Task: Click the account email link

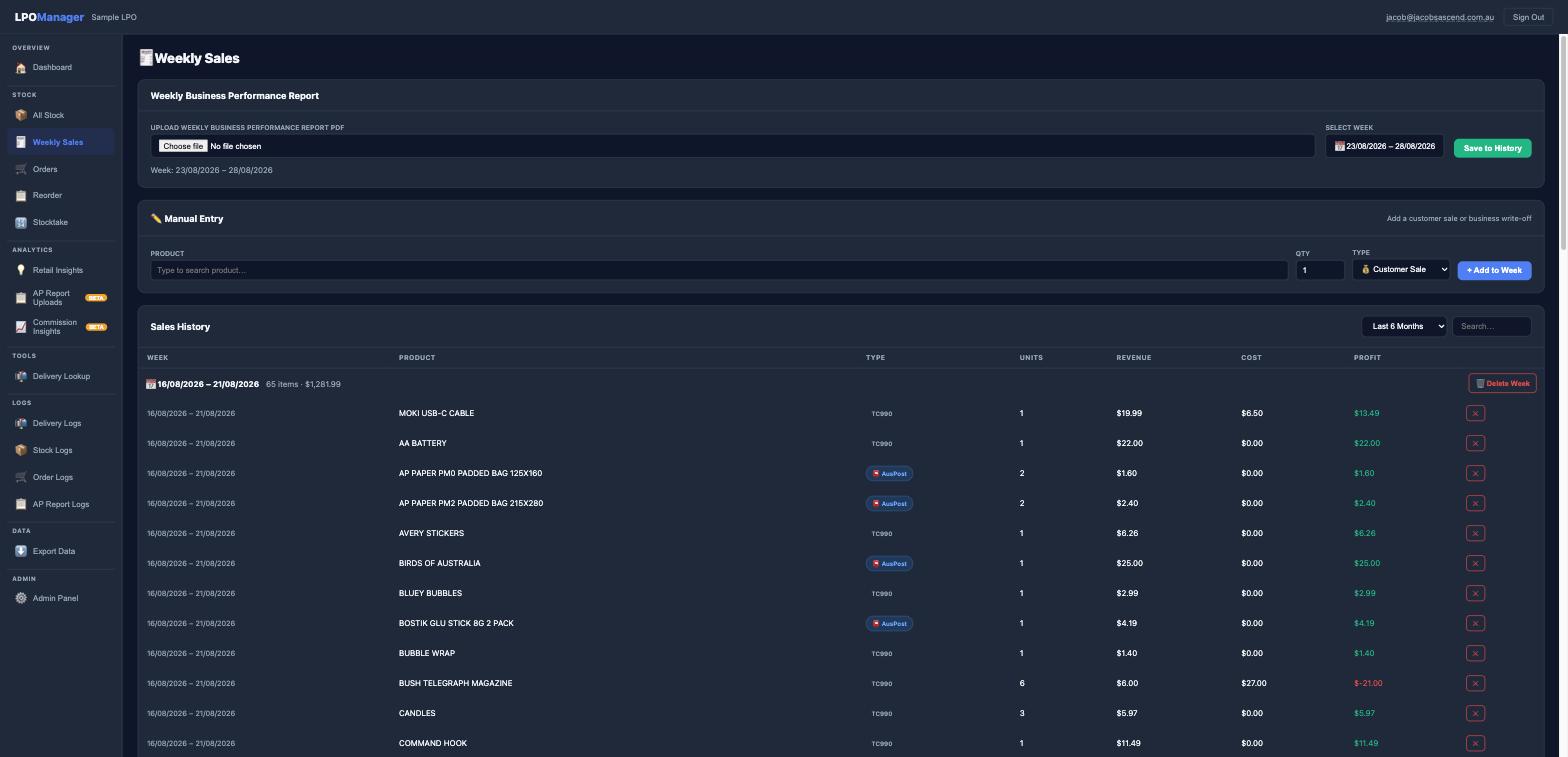Action: (x=1440, y=17)
